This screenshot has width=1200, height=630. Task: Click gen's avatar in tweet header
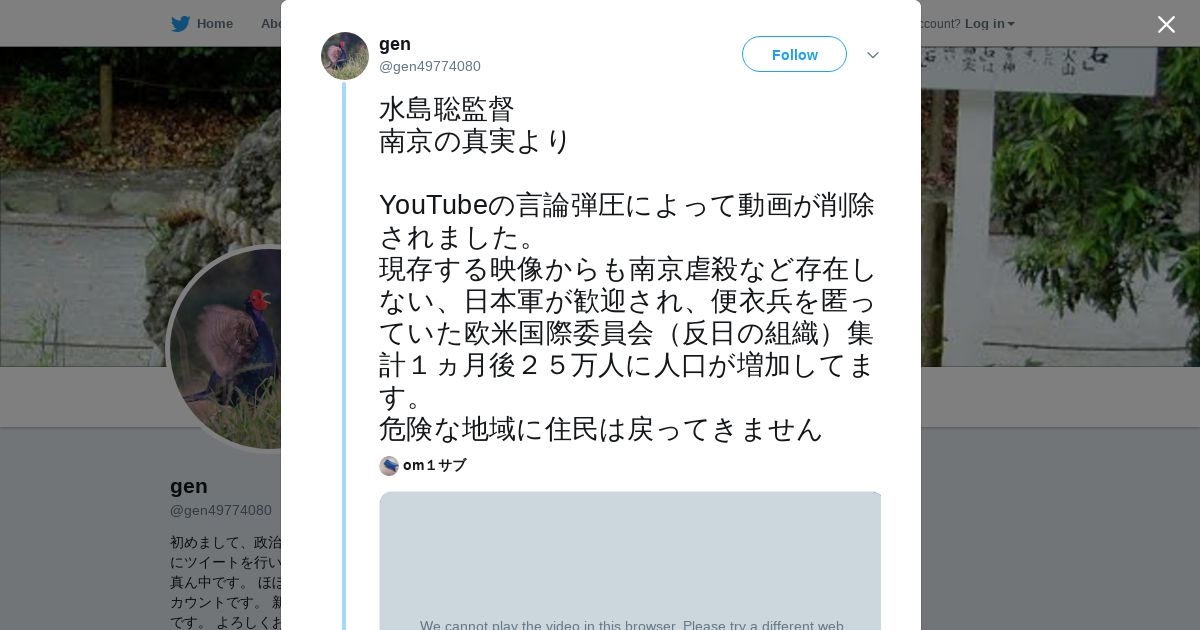pyautogui.click(x=345, y=56)
